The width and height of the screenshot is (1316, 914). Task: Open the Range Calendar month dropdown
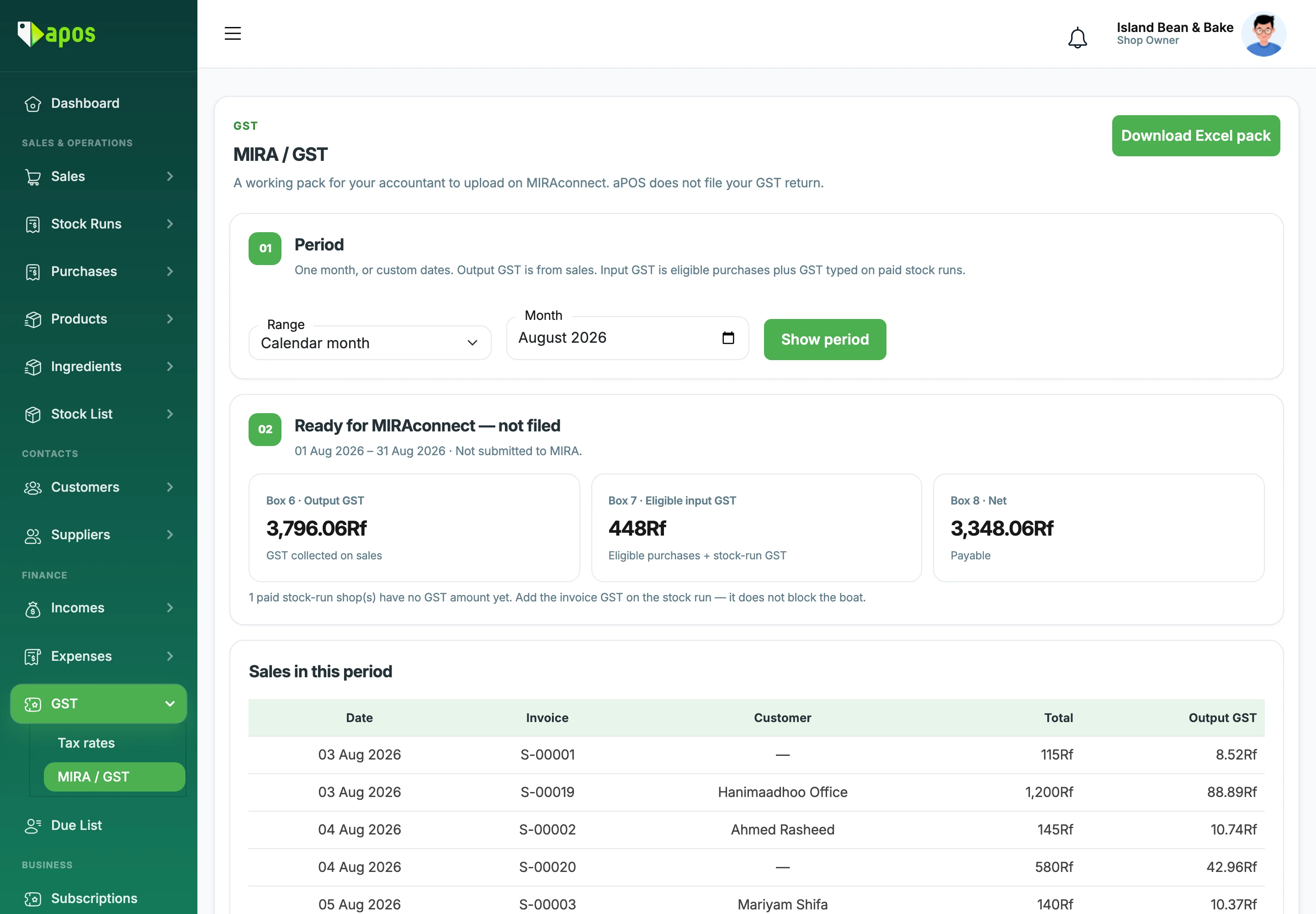[370, 343]
